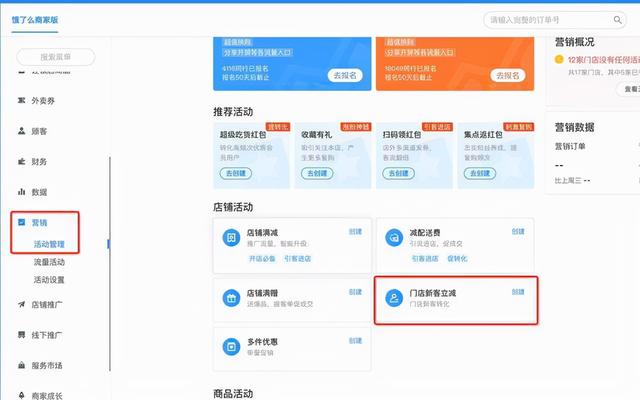Viewport: 640px width, 400px height.
Task: Select 商家成长 in the sidebar menu
Action: coord(47,396)
